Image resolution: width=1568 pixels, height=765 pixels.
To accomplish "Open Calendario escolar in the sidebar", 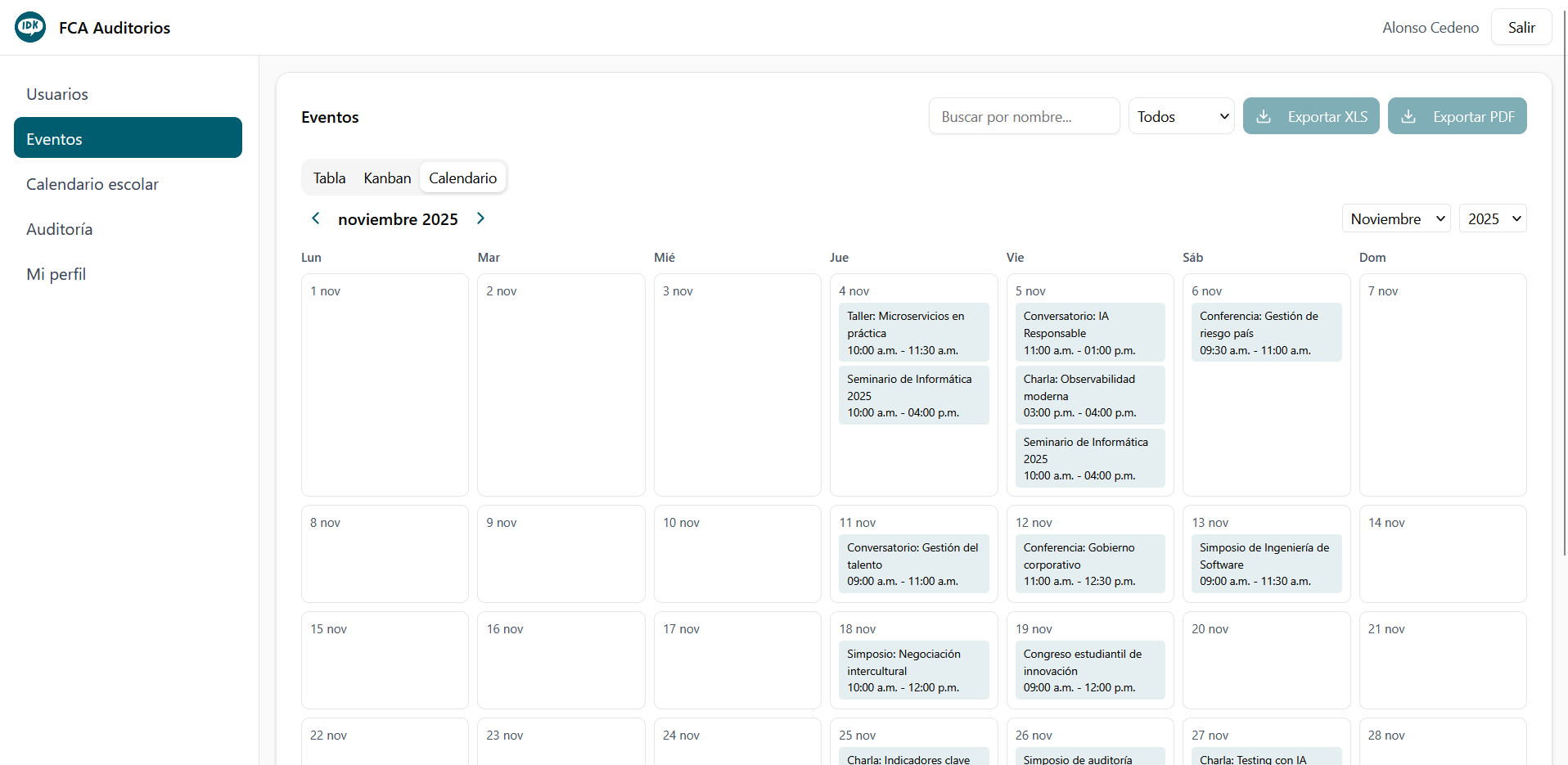I will (x=128, y=184).
